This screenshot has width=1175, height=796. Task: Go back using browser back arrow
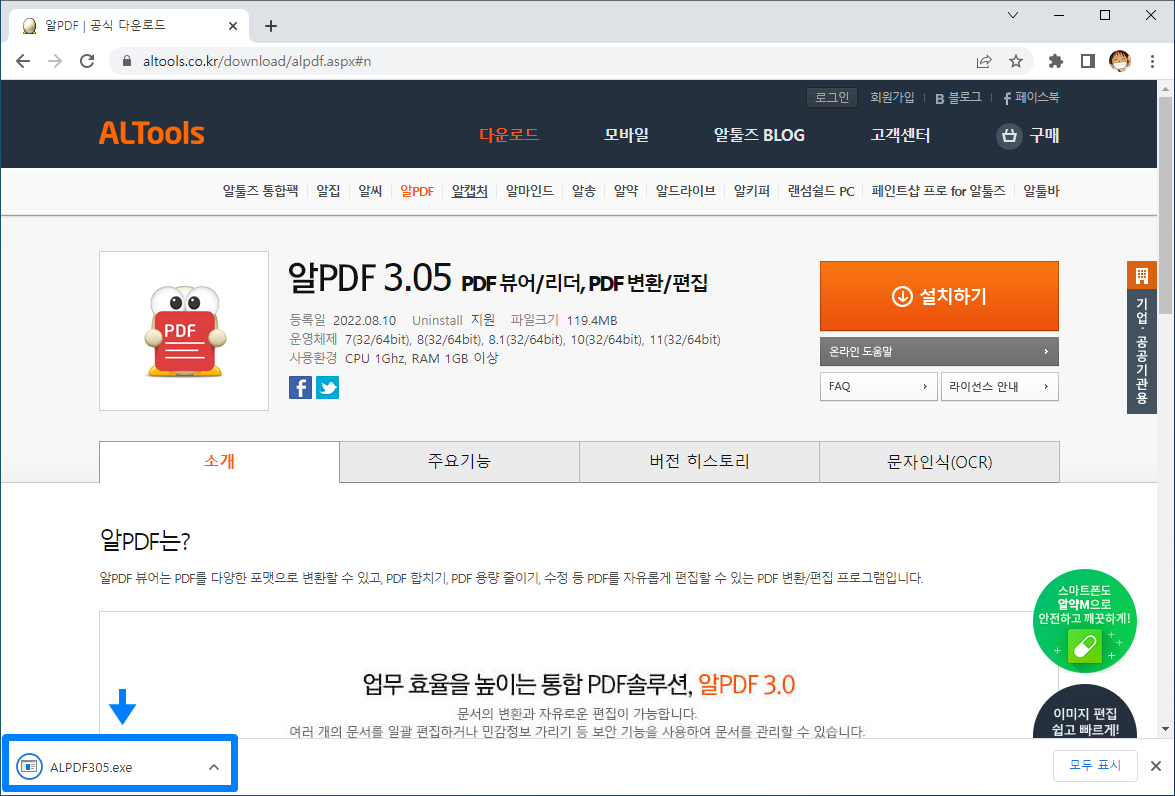[x=23, y=61]
